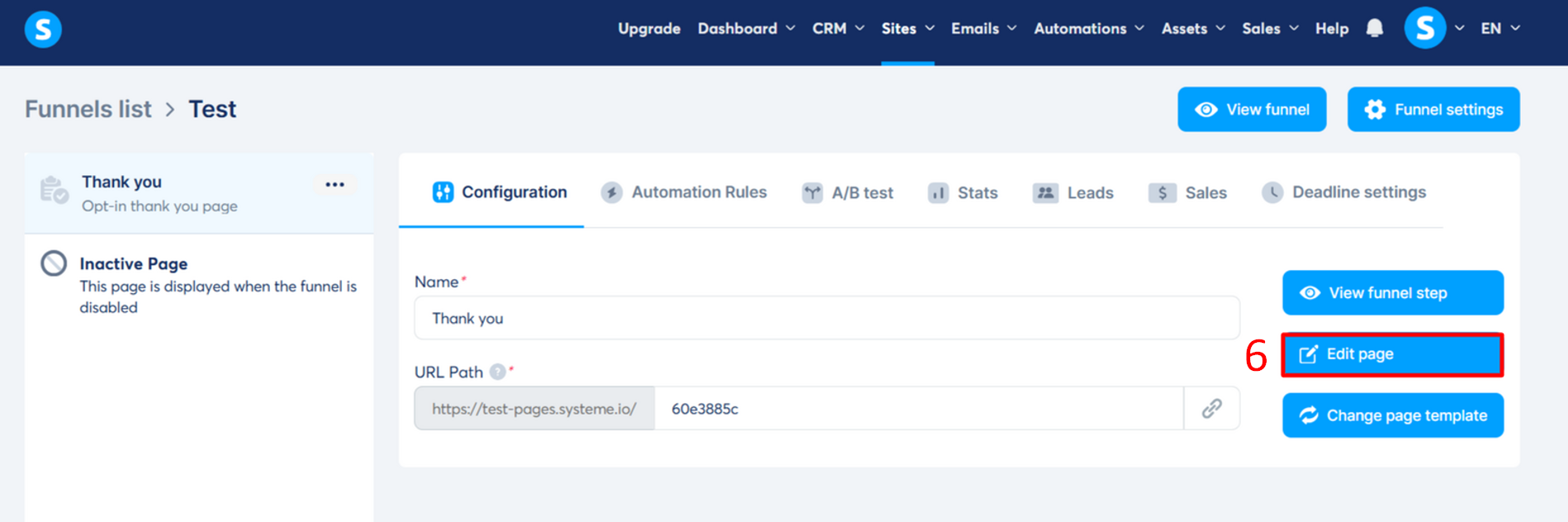Click the pencil icon in Edit page
The image size is (1568, 522).
click(1309, 354)
